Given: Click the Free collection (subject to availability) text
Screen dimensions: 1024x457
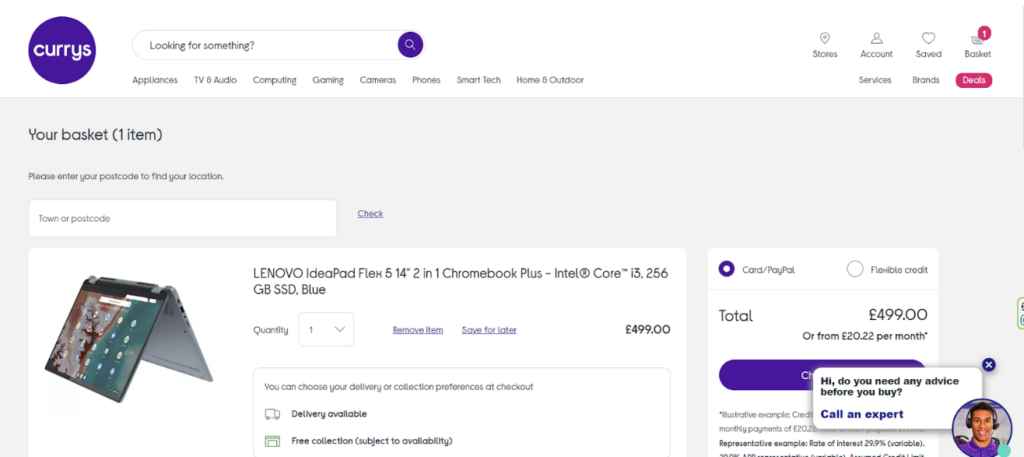Looking at the screenshot, I should pos(372,441).
